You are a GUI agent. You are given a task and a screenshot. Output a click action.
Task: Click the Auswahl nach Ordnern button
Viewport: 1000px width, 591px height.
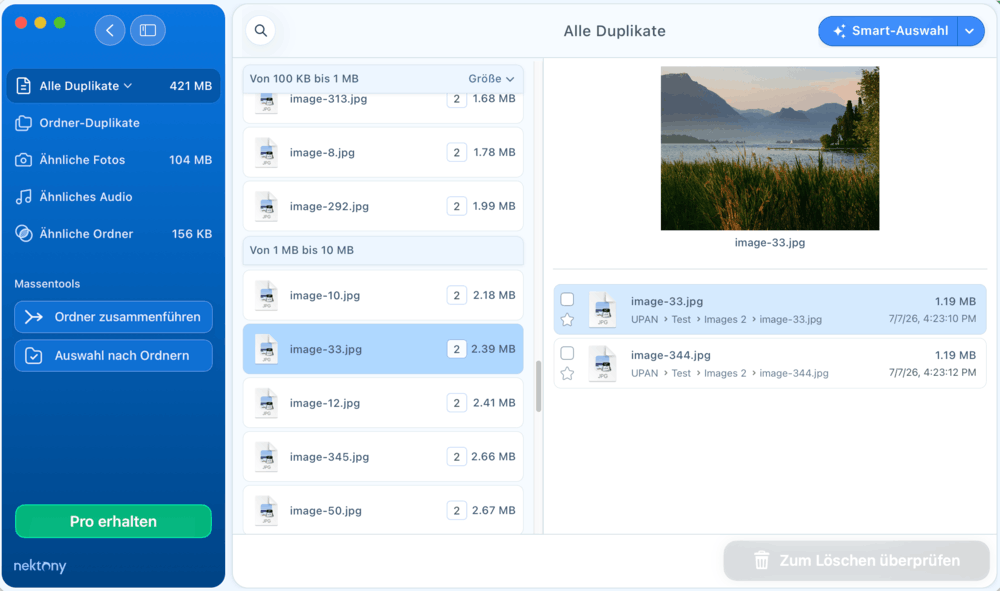114,356
